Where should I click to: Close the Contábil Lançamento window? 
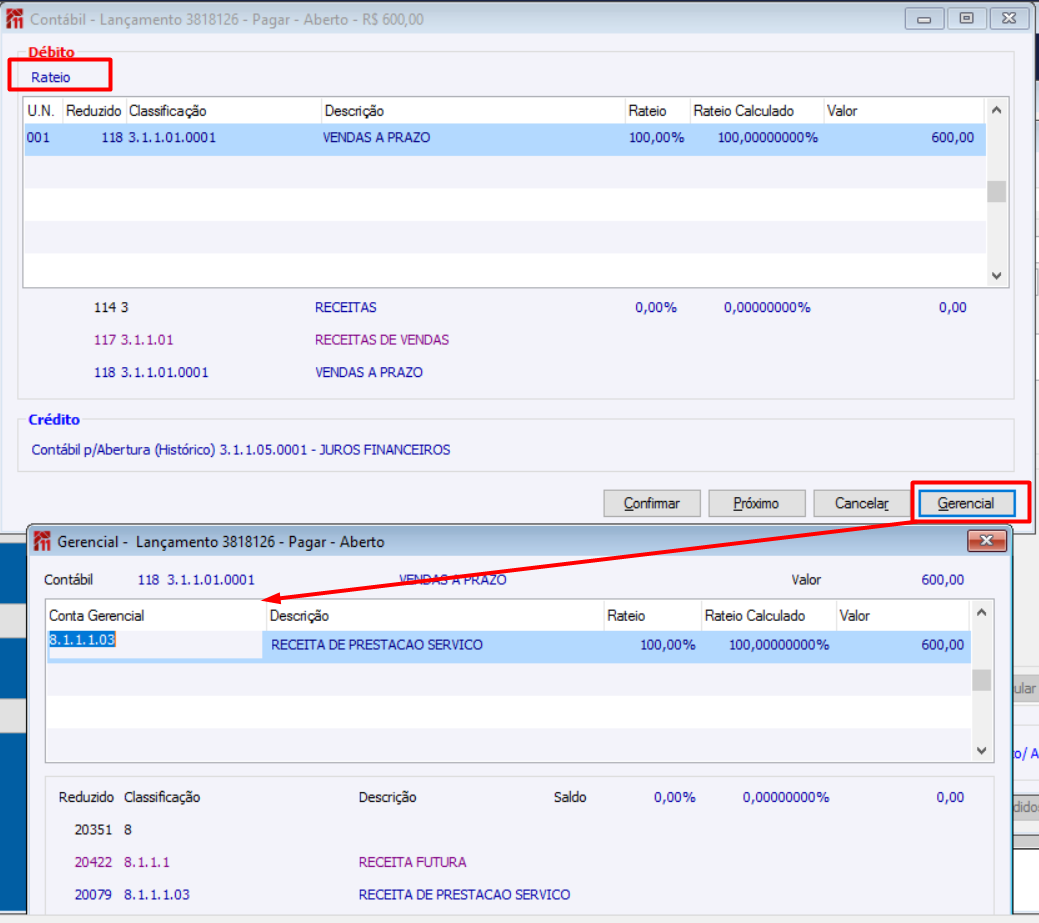point(1009,19)
